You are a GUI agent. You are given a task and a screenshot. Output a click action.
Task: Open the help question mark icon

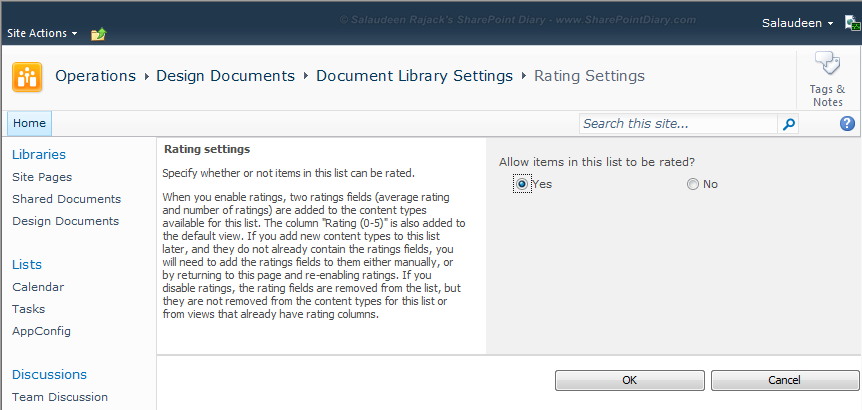[x=847, y=124]
